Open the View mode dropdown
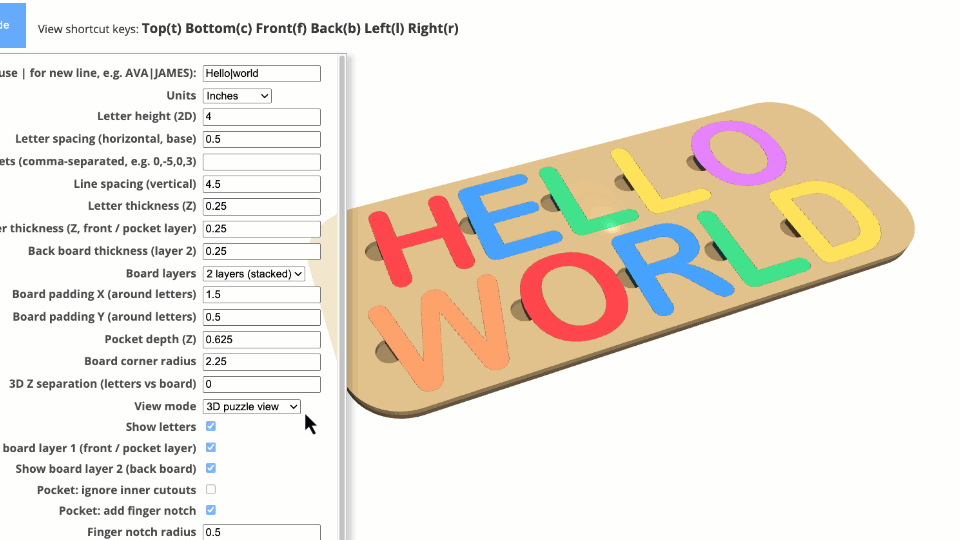The width and height of the screenshot is (960, 540). 251,407
